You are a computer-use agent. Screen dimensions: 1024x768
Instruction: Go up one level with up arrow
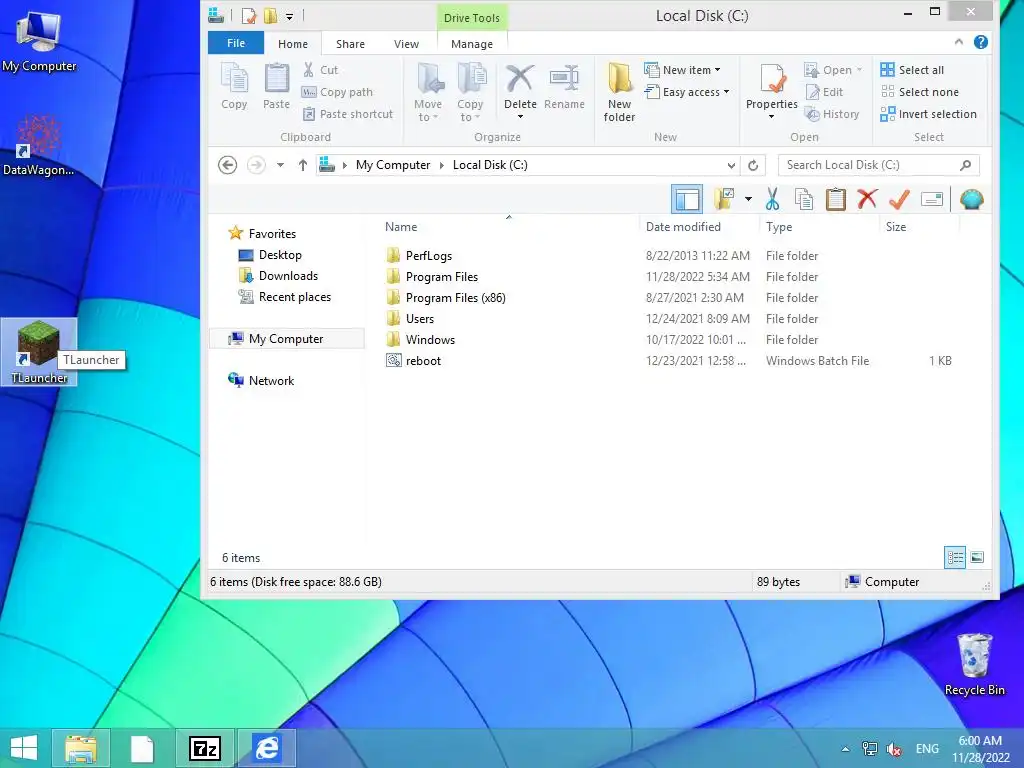[302, 165]
